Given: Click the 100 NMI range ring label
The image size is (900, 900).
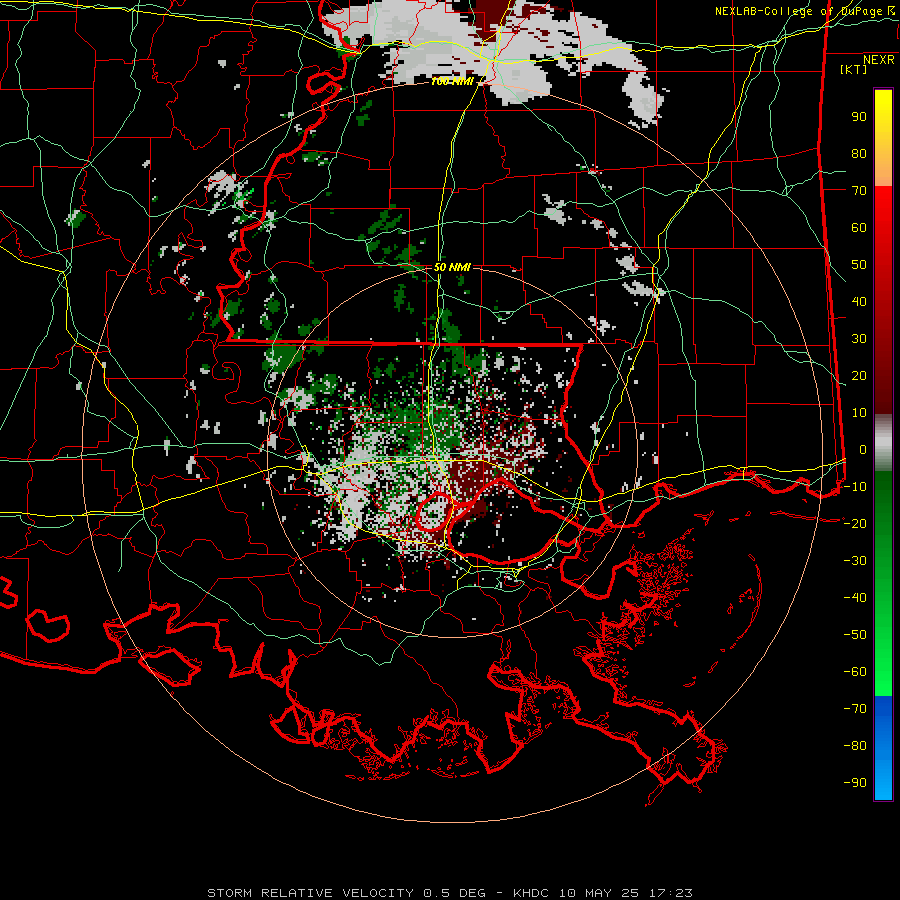Looking at the screenshot, I should (452, 82).
